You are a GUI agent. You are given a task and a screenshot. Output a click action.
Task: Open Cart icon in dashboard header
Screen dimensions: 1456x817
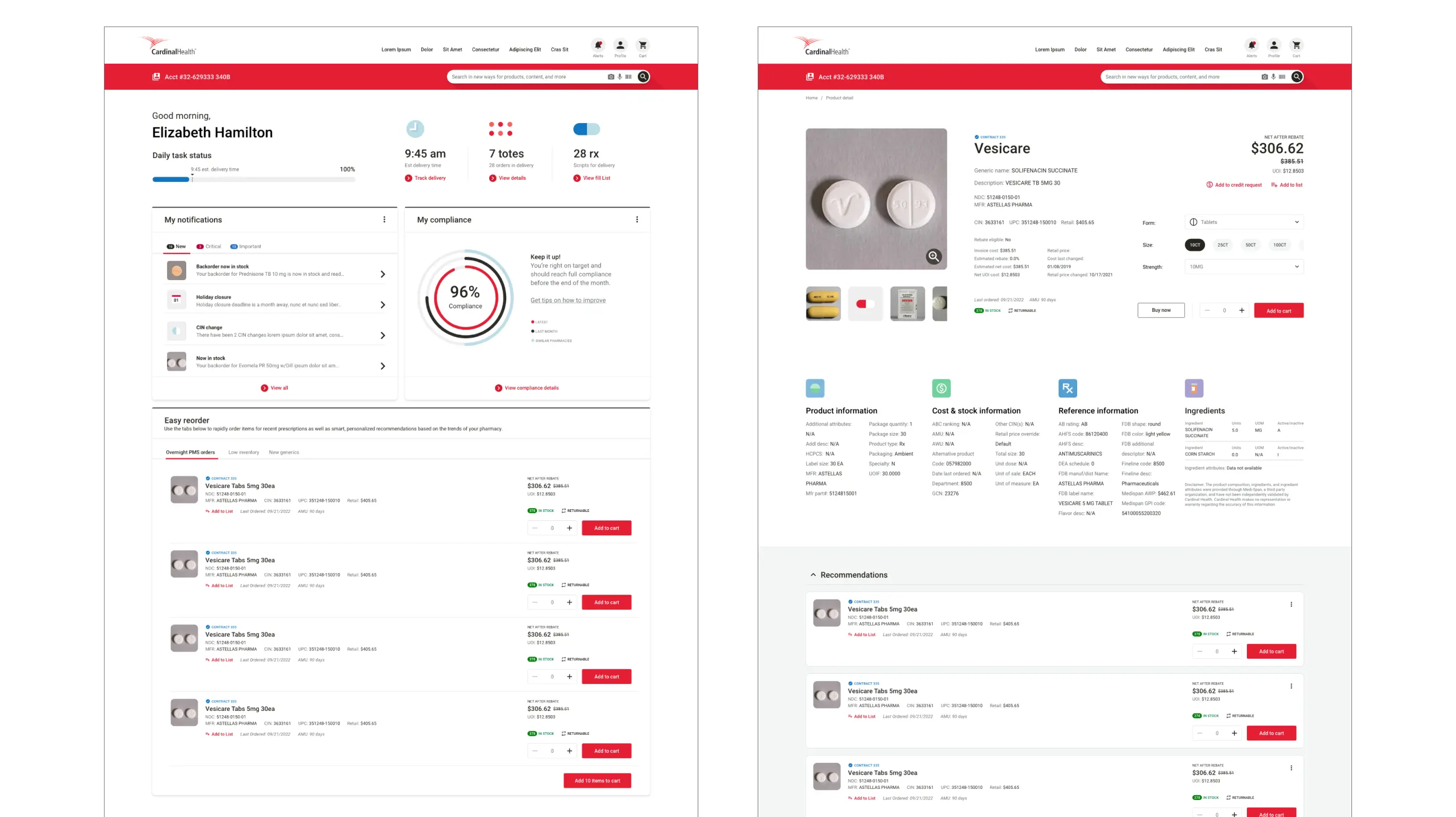pos(643,45)
